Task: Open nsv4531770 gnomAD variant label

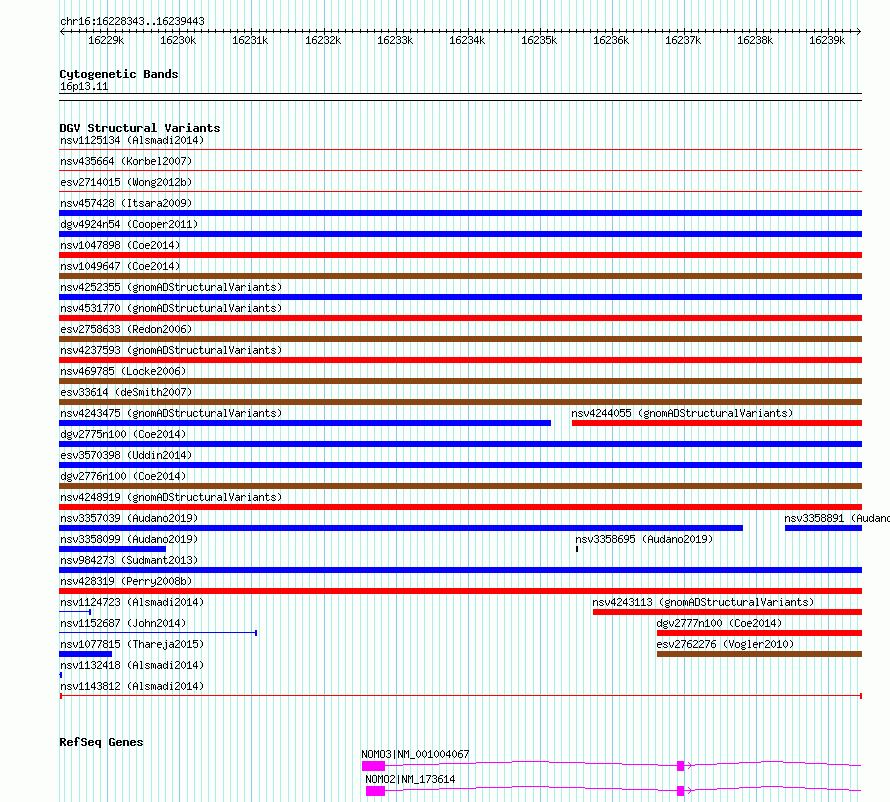Action: point(171,308)
